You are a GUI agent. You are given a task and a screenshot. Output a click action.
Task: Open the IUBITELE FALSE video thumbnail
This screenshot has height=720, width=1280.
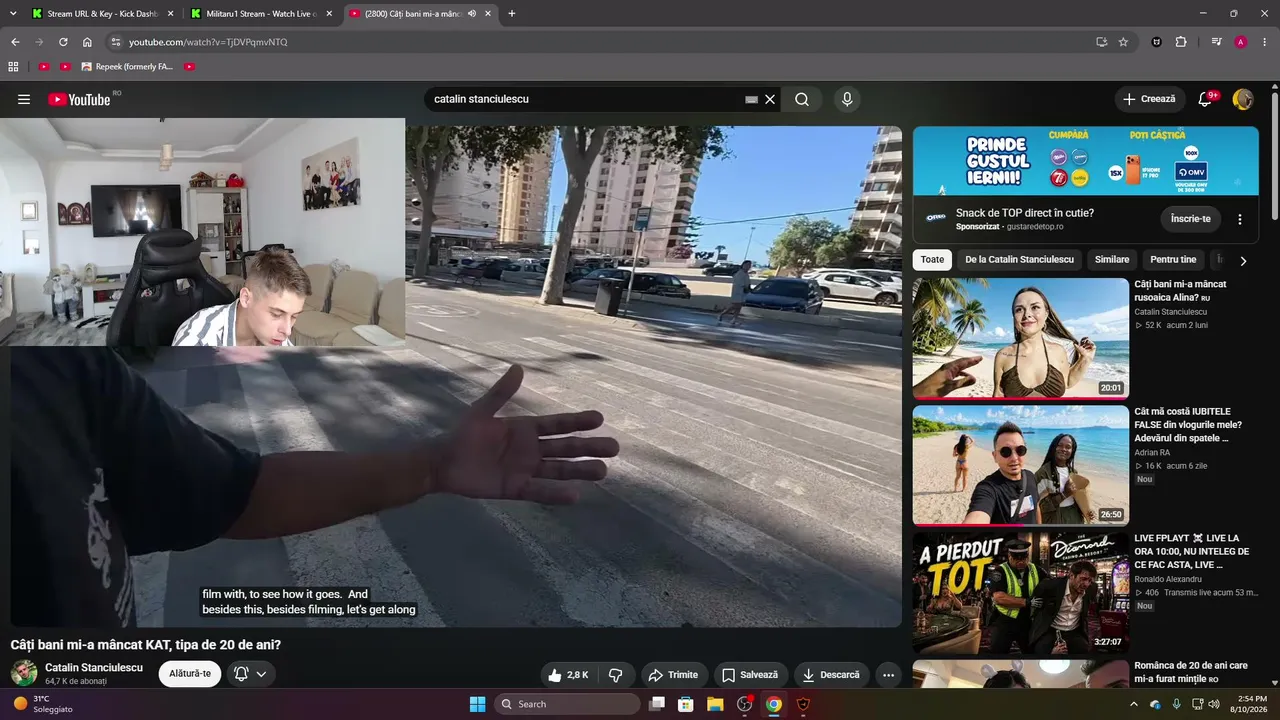[x=1020, y=465]
